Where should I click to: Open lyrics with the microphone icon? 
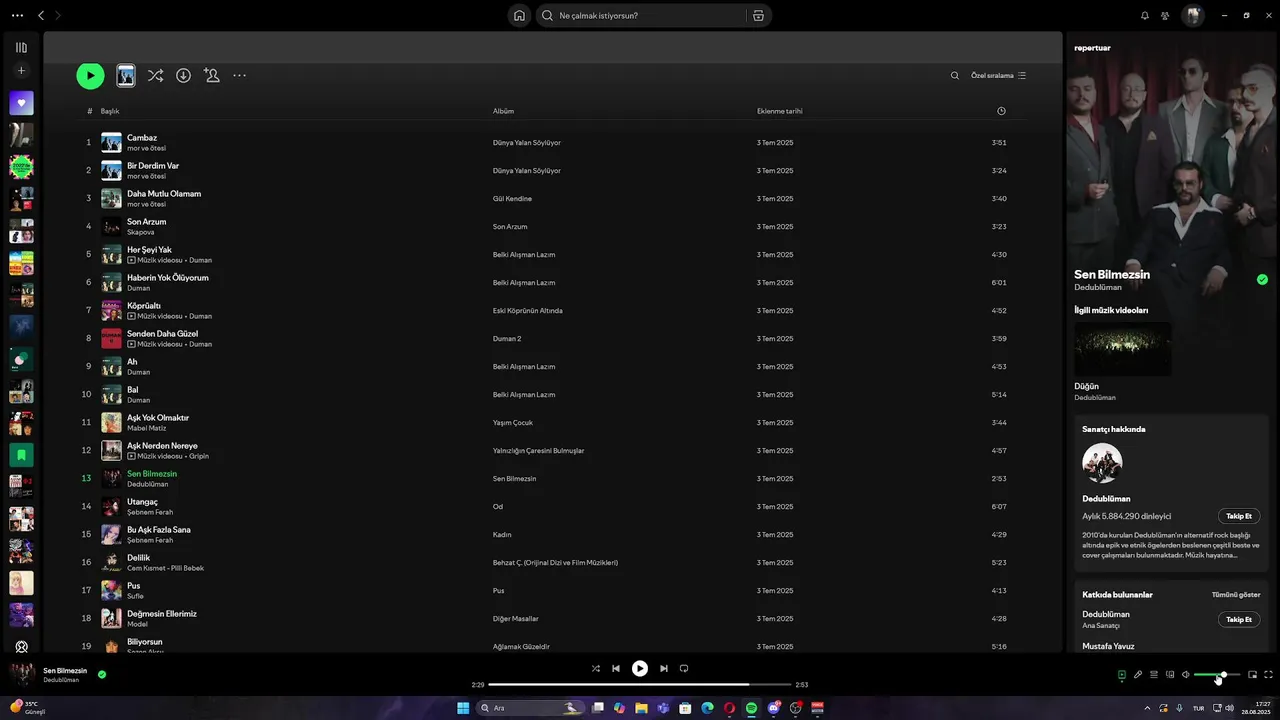pyautogui.click(x=1137, y=675)
